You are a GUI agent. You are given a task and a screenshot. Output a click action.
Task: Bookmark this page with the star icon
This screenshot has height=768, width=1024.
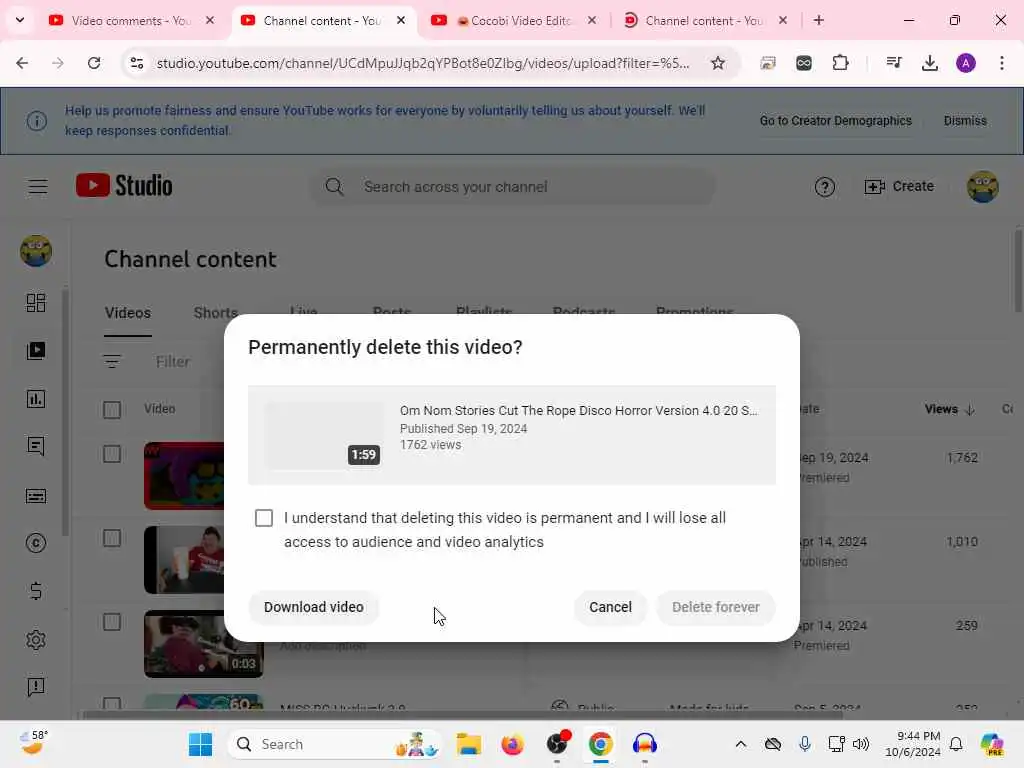coord(718,63)
